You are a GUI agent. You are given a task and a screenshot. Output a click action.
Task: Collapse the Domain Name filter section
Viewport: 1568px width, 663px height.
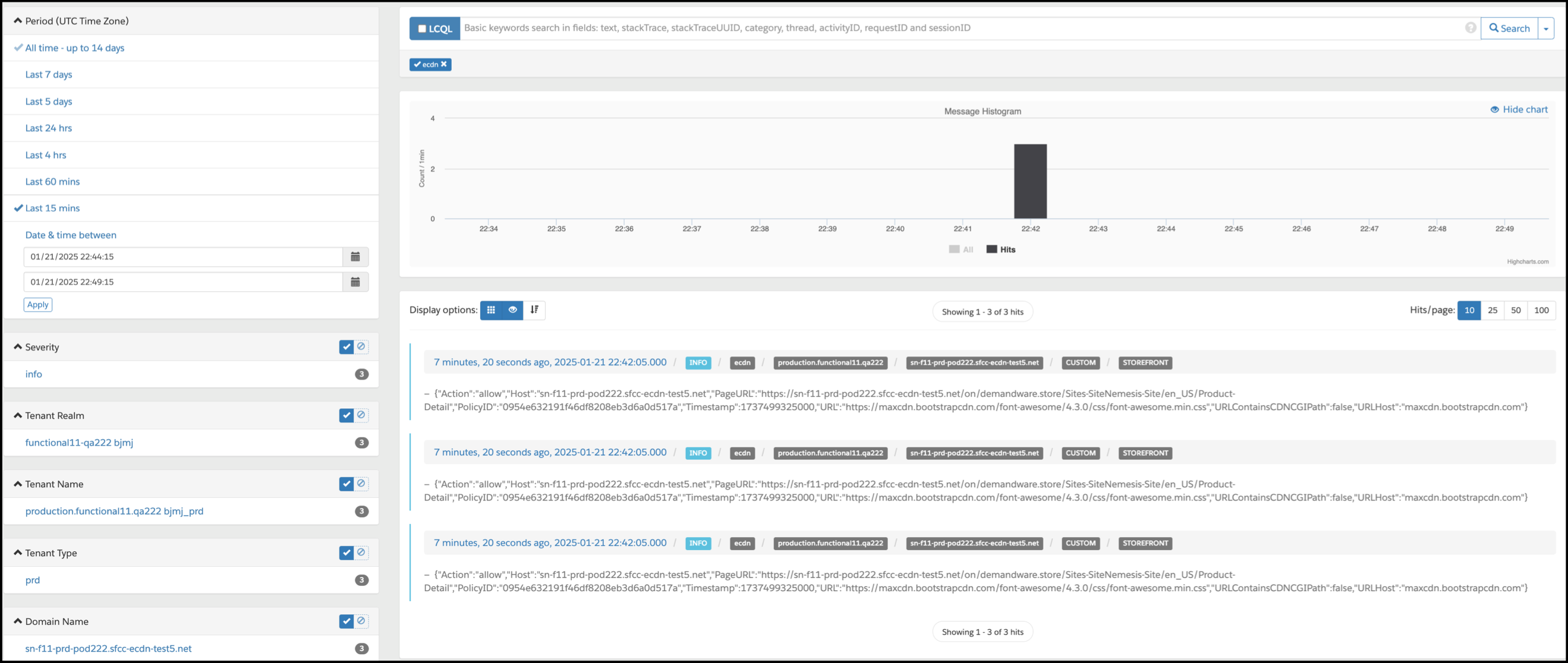click(x=18, y=621)
